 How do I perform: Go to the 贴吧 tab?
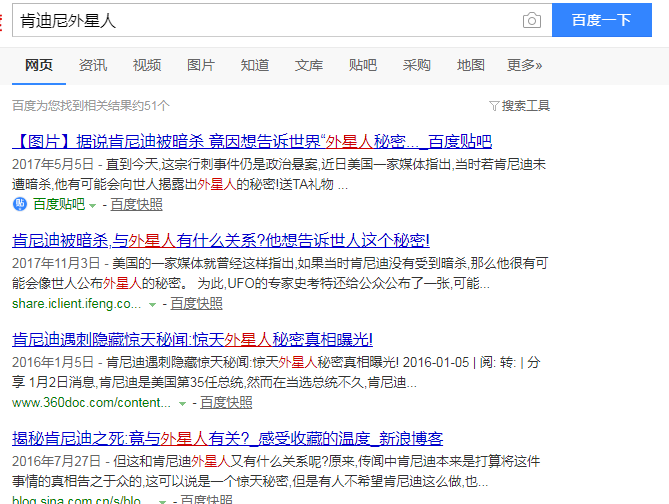click(x=363, y=65)
